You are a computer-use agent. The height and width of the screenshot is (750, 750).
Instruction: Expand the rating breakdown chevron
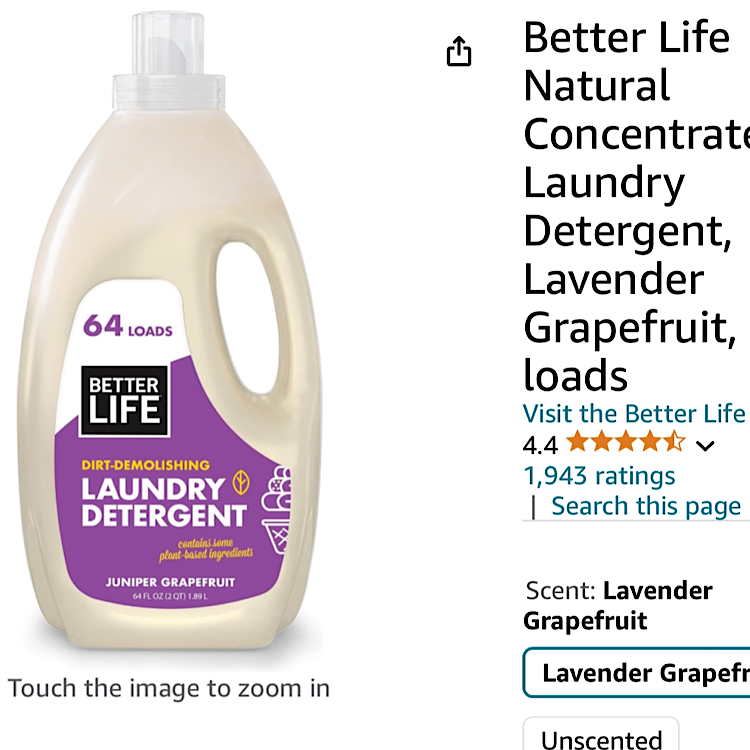[705, 446]
